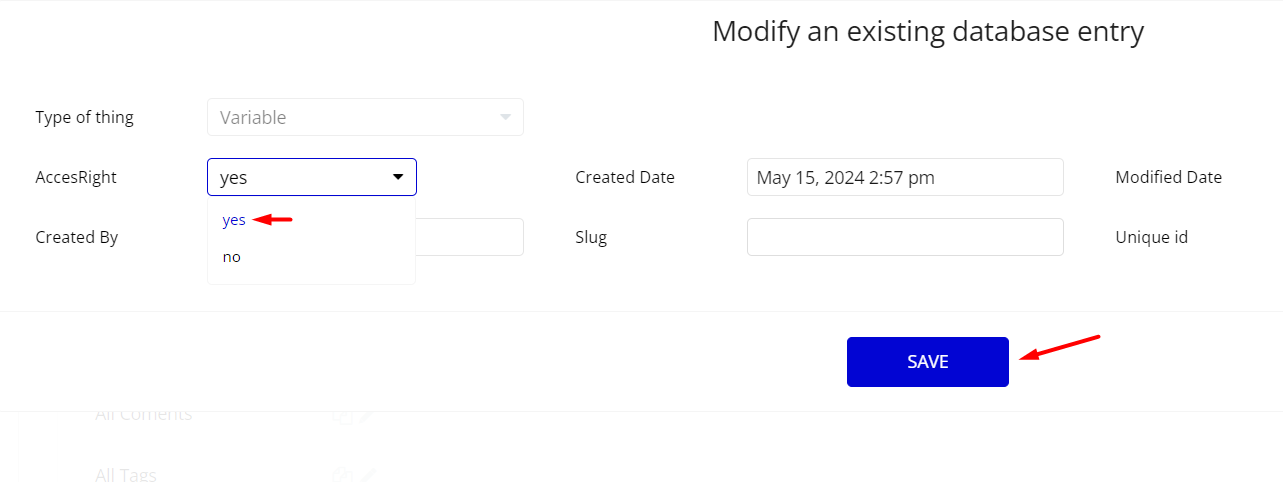Click the black arrow of AccesRight dropdown
Viewport: 1283px width, 482px height.
[398, 177]
